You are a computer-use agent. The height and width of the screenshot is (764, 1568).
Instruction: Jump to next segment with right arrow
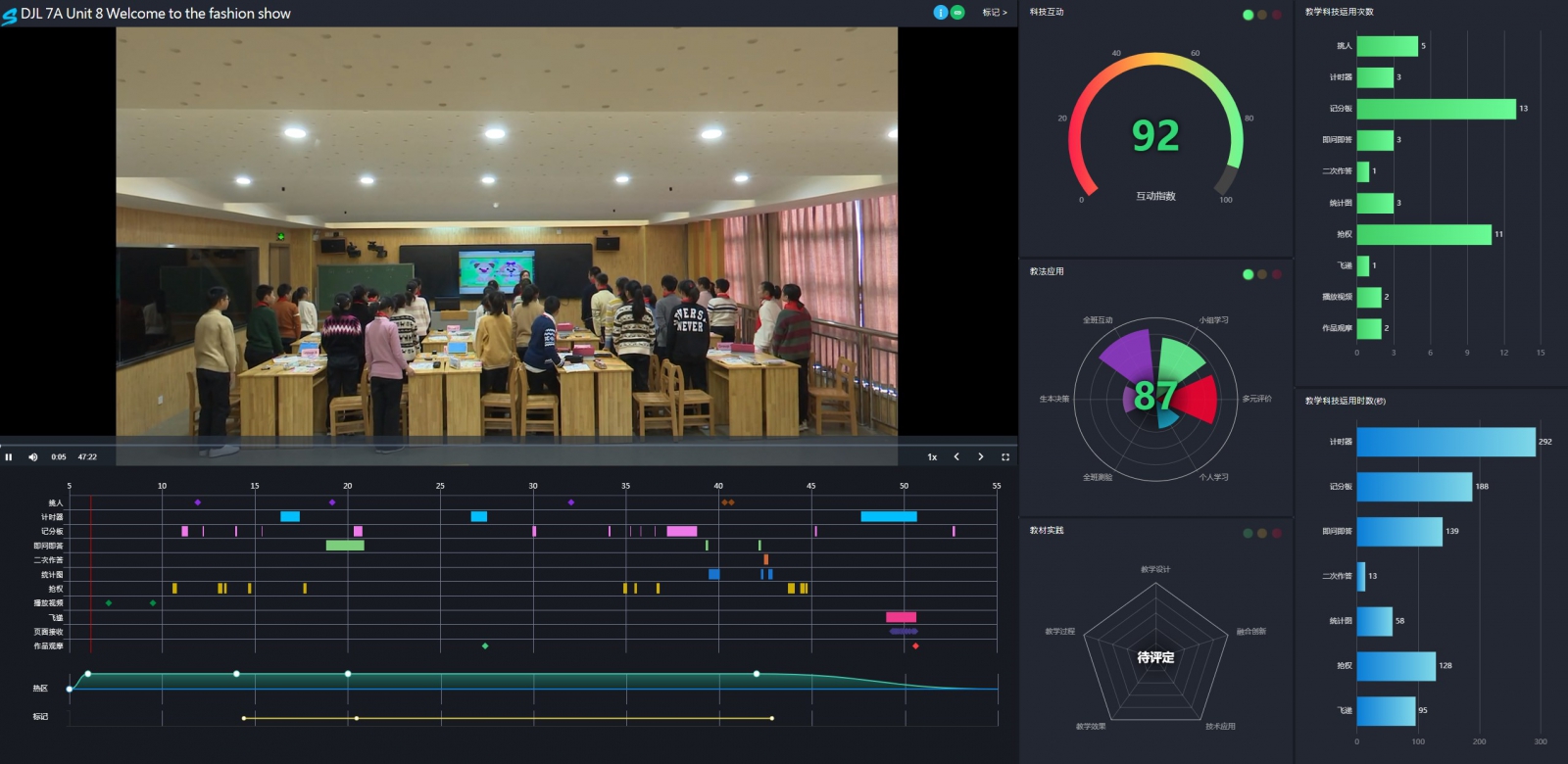point(981,457)
